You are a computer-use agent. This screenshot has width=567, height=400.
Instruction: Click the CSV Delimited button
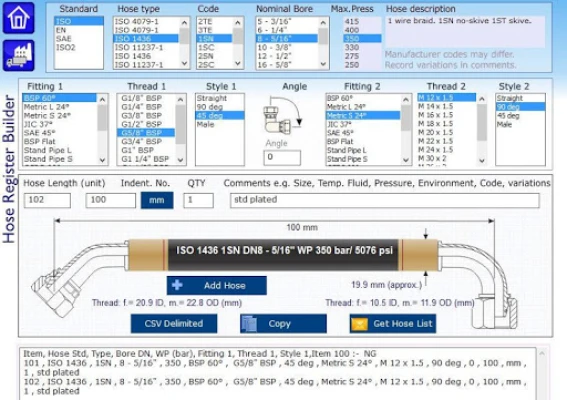pyautogui.click(x=174, y=323)
